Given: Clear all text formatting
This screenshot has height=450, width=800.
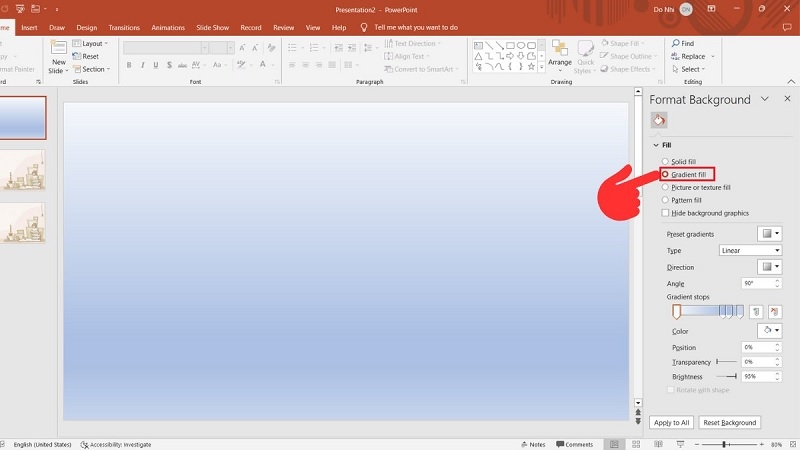Looking at the screenshot, I should coord(271,47).
